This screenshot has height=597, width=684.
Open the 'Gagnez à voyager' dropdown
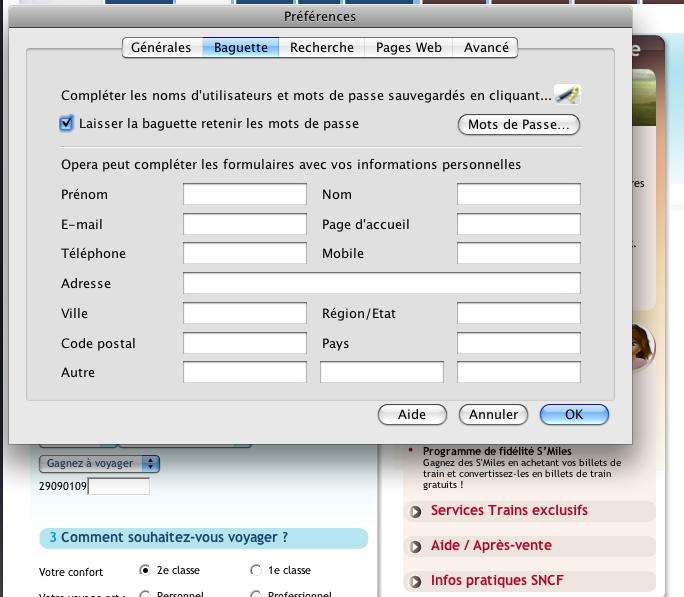click(99, 463)
